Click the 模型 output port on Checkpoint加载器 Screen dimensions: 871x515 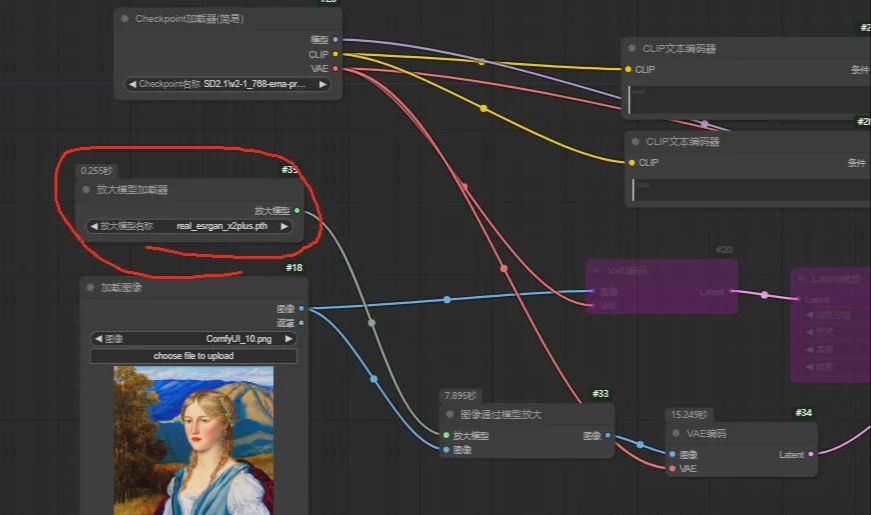click(x=335, y=39)
